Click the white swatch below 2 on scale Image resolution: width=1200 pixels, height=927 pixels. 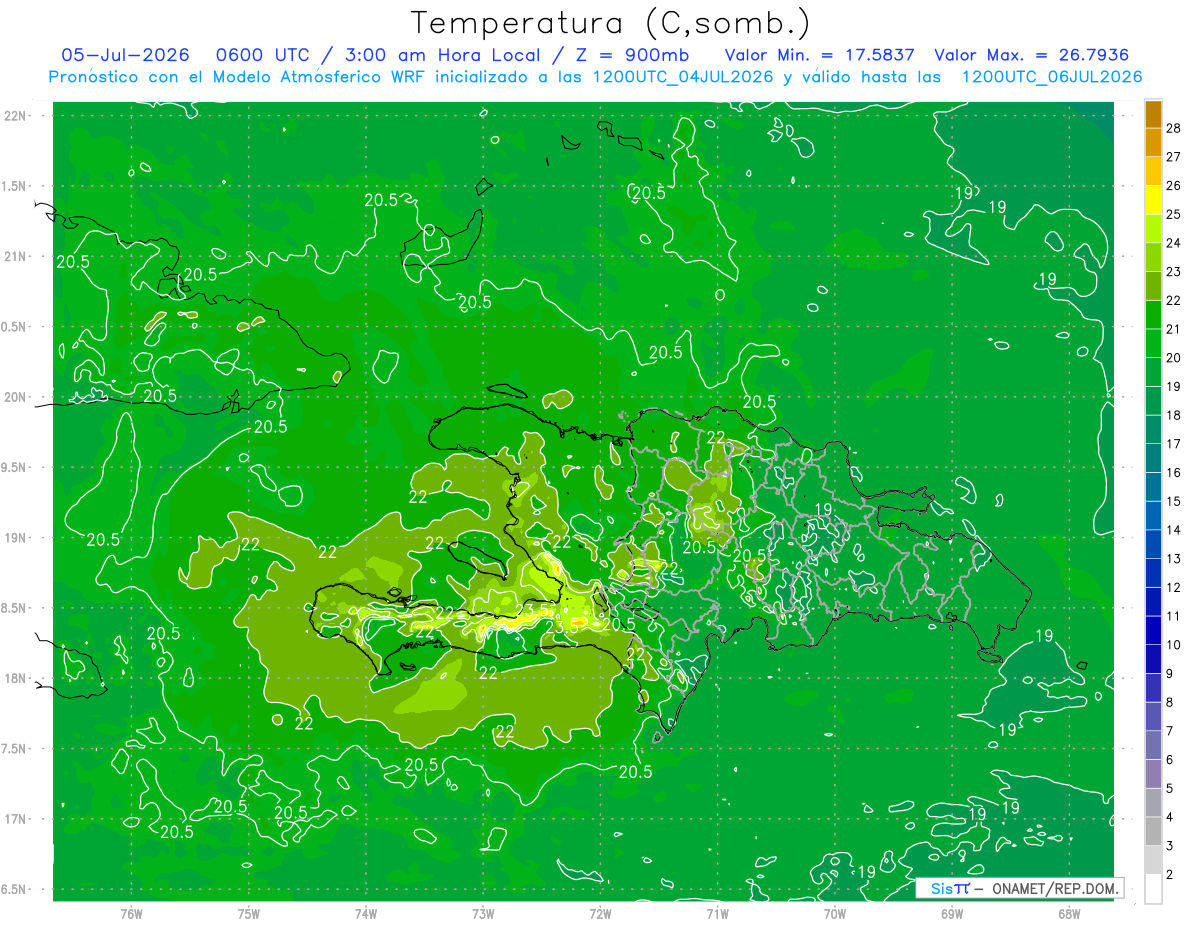[1153, 889]
